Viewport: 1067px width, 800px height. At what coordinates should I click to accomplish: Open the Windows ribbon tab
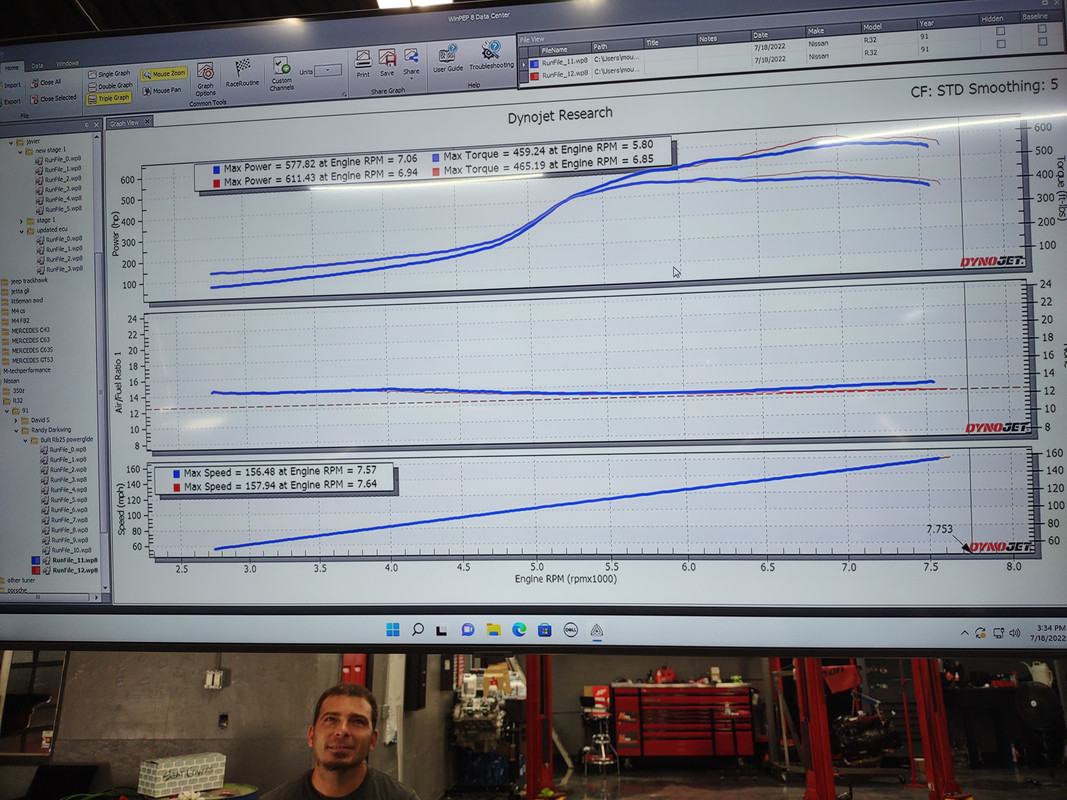pos(67,64)
